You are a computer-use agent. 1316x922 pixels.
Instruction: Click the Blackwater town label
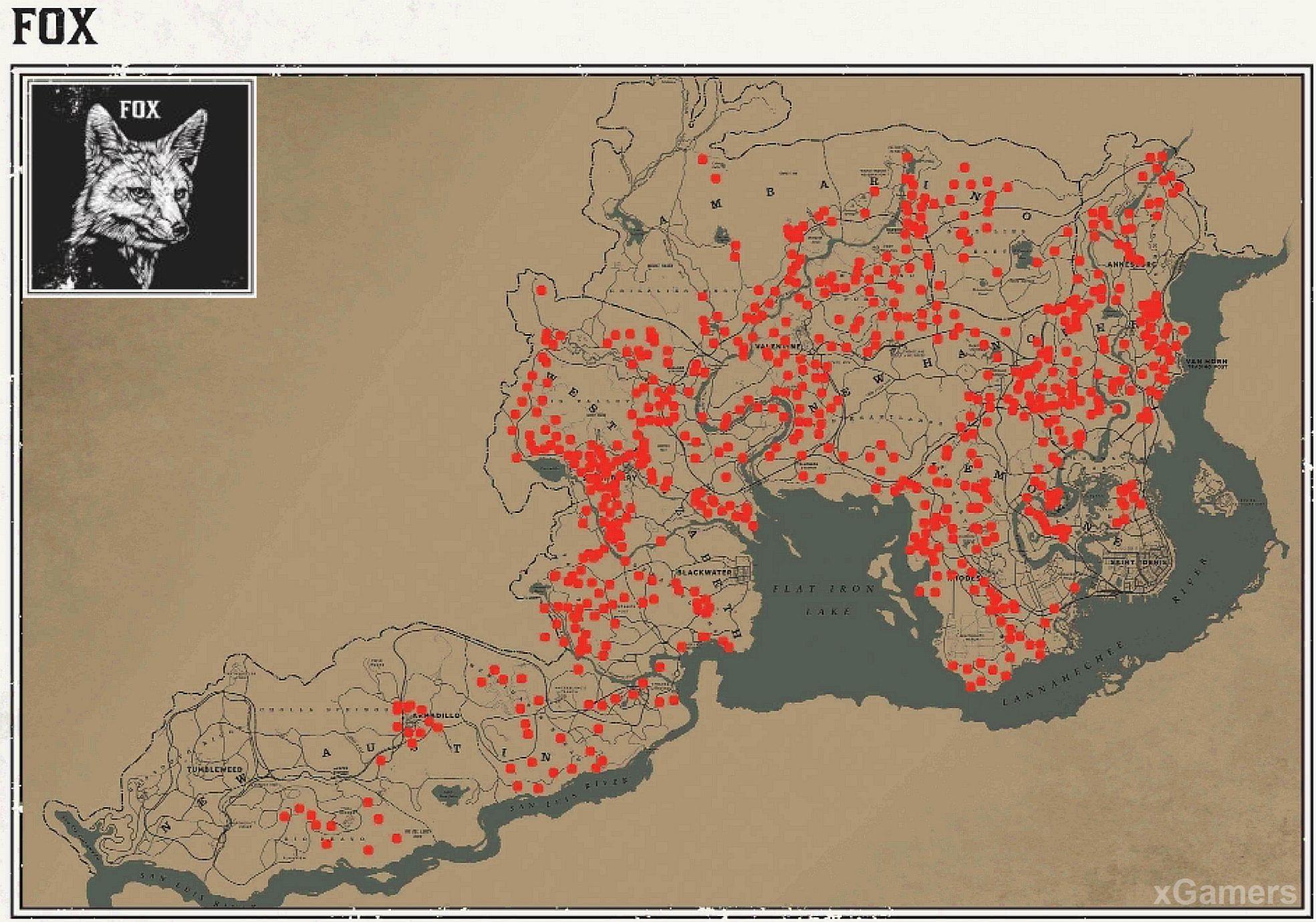pos(703,573)
